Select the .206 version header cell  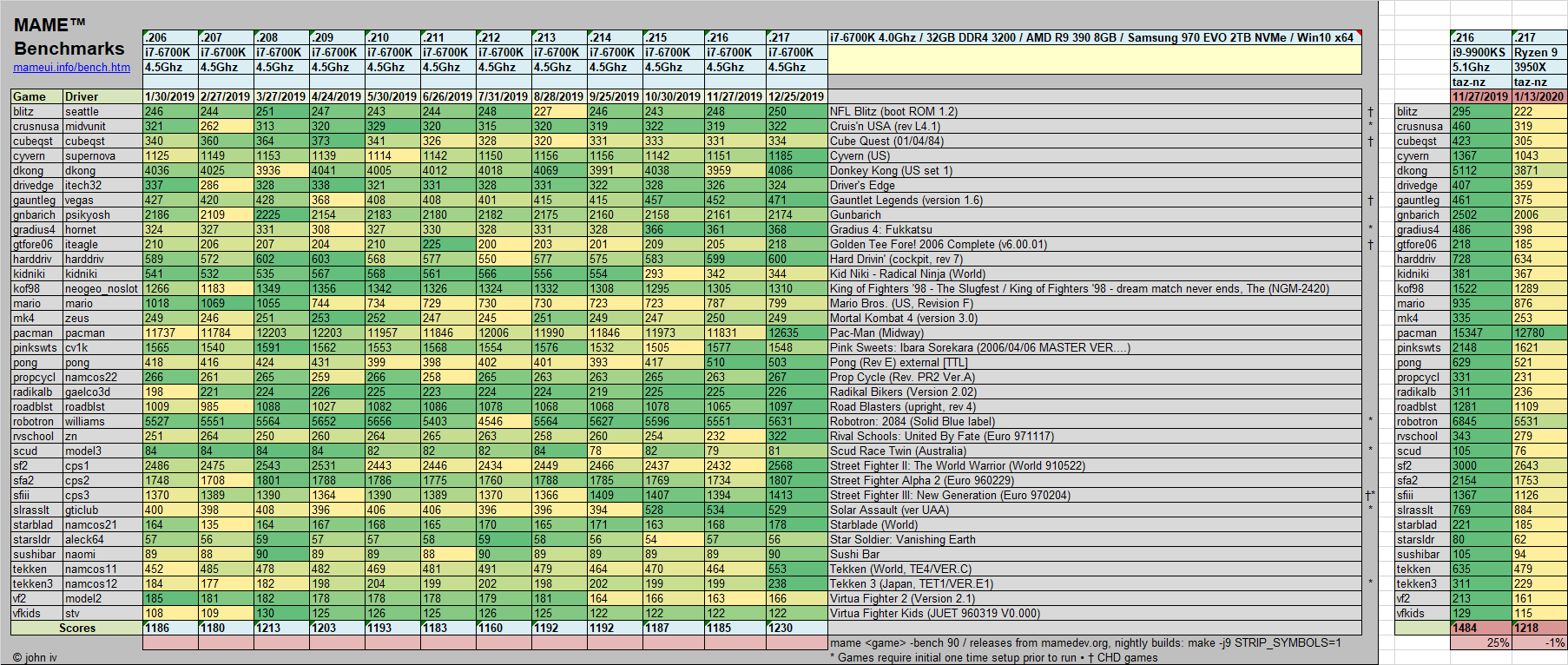click(x=170, y=37)
